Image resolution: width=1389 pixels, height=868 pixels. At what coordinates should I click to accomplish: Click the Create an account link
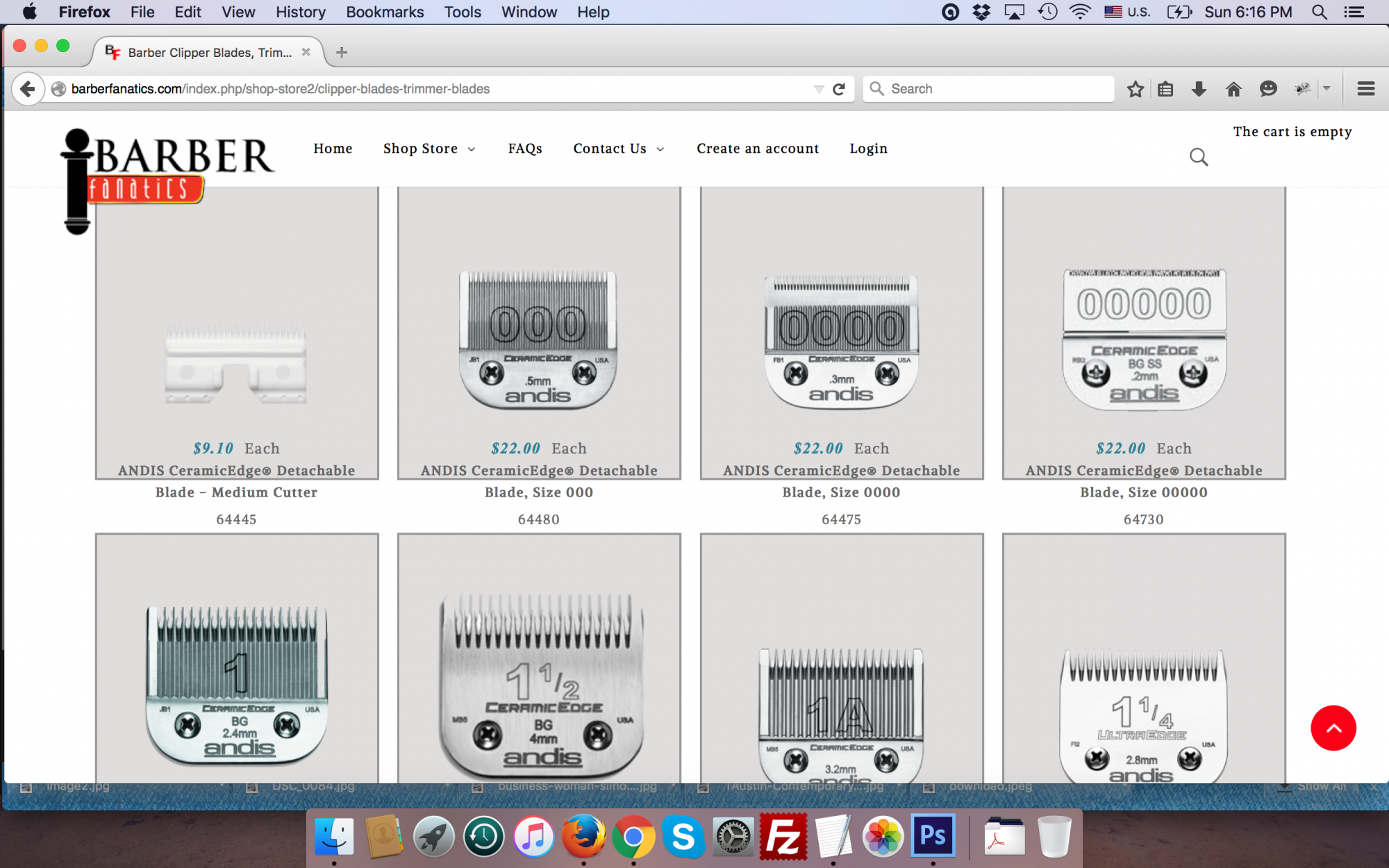(x=757, y=149)
